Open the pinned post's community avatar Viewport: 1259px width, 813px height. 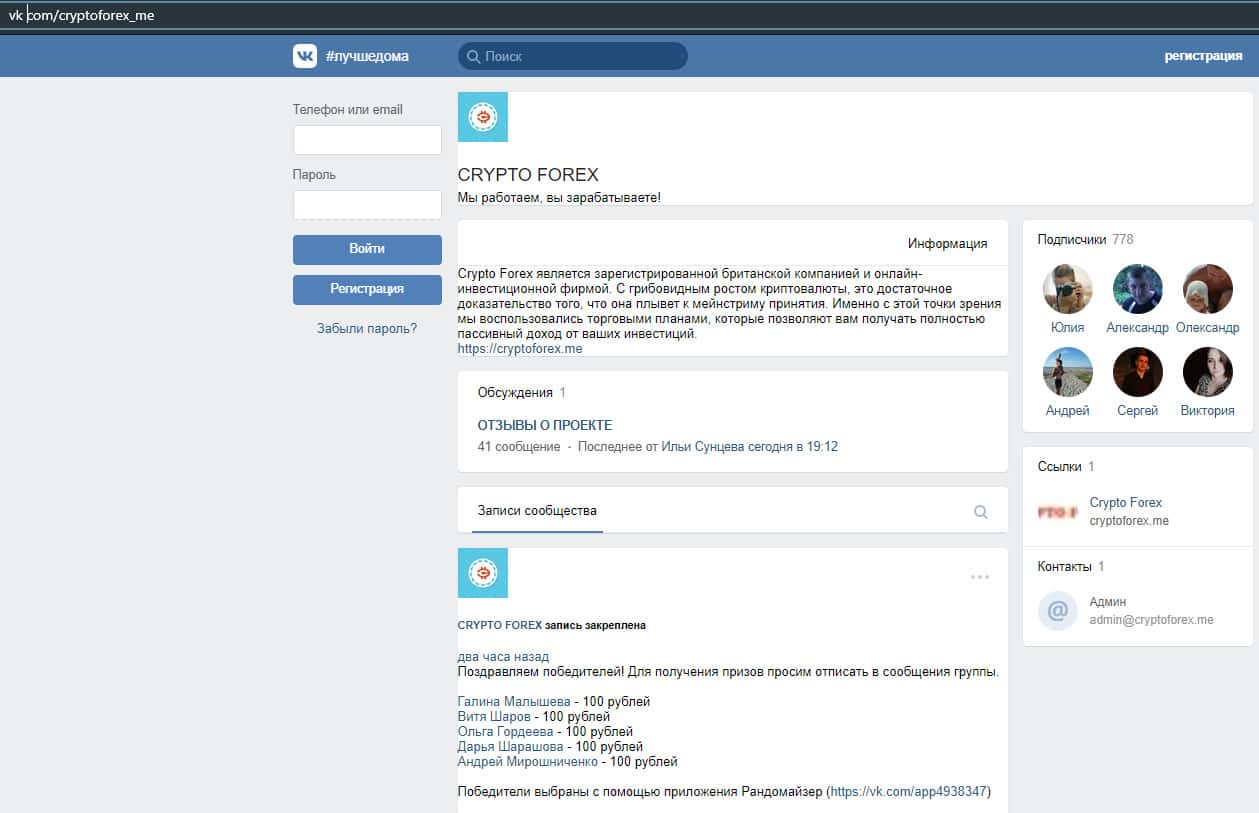(483, 573)
